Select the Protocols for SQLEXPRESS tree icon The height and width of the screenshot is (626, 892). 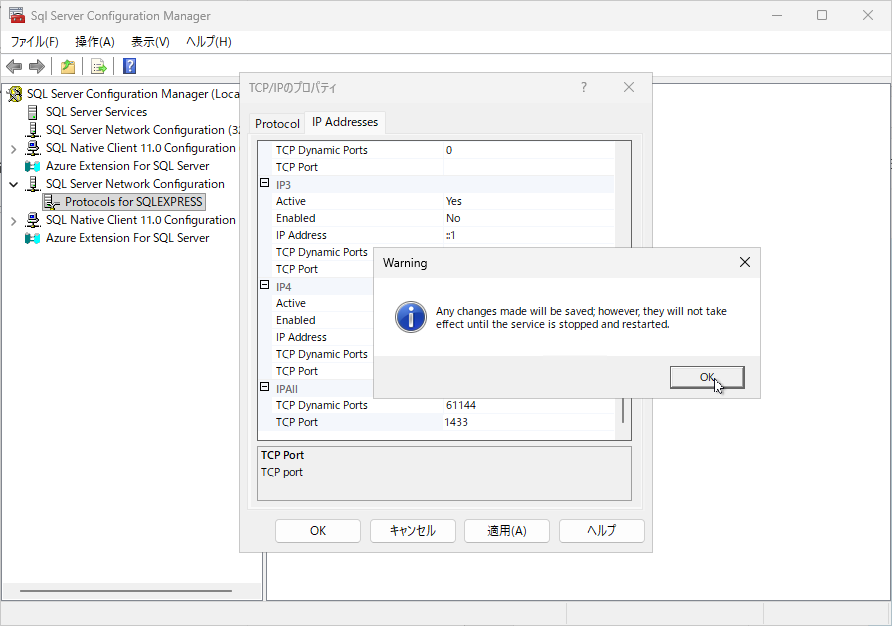click(52, 202)
